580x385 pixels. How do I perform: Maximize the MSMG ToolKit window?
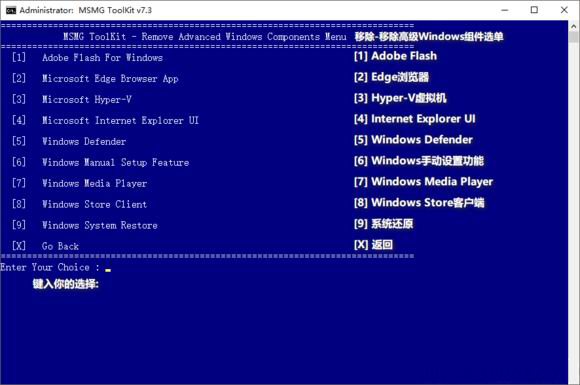(x=534, y=10)
